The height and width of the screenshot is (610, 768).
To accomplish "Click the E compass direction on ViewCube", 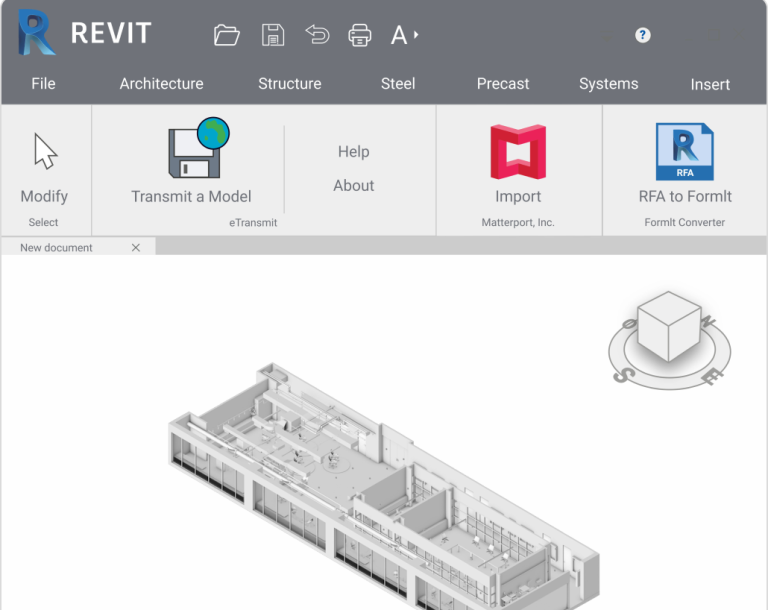I will point(712,376).
